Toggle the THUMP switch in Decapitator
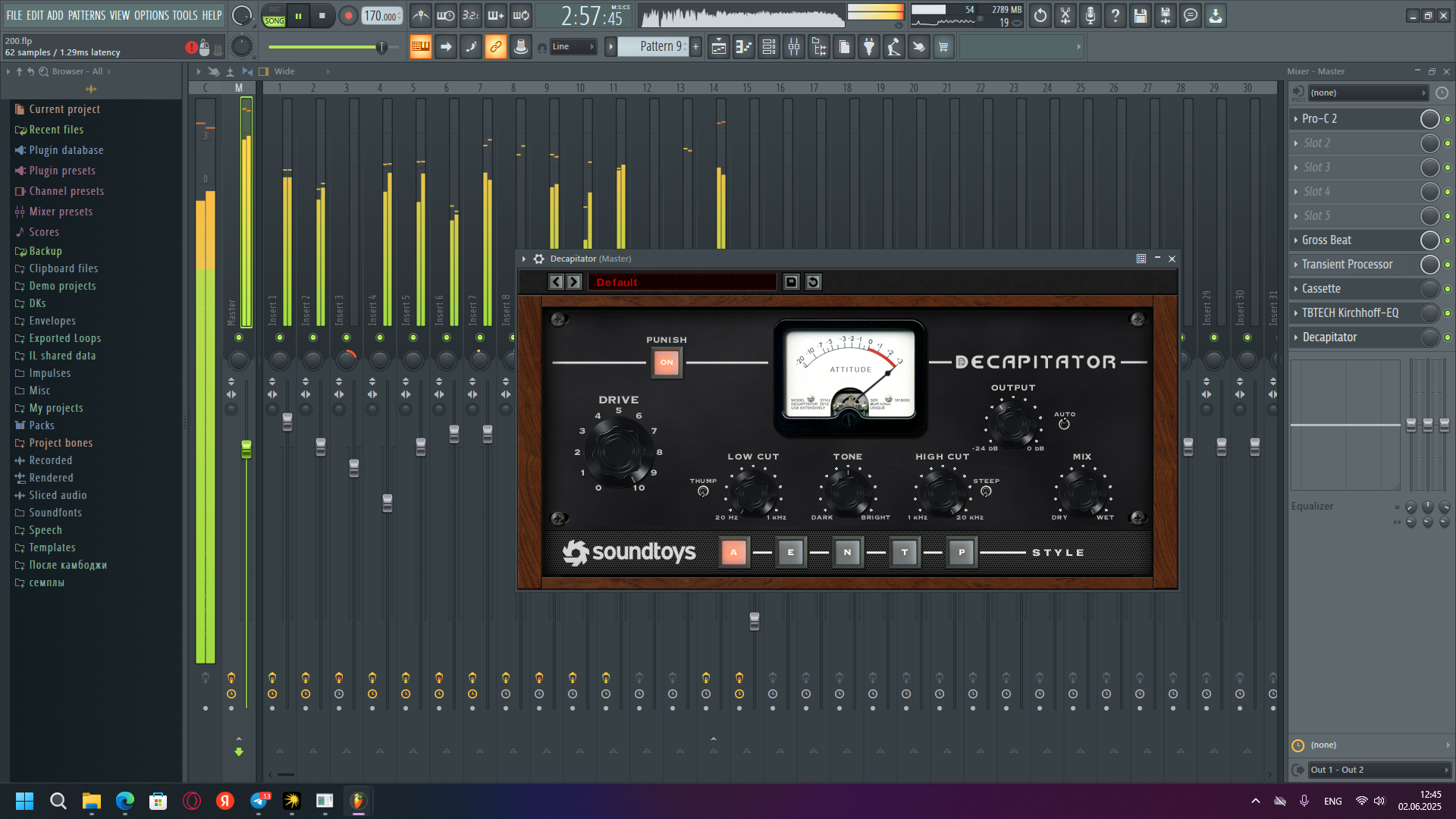The width and height of the screenshot is (1456, 819). [x=703, y=491]
